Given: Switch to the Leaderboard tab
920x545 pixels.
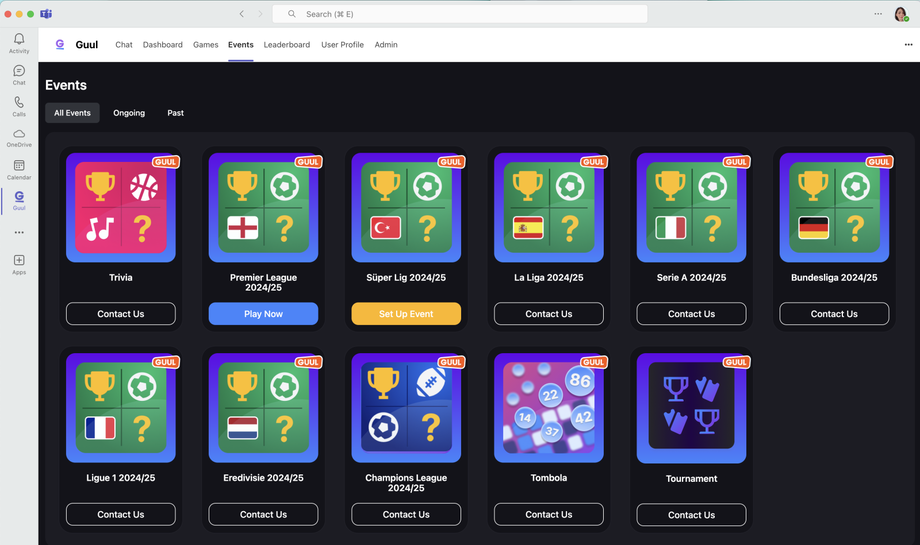Looking at the screenshot, I should 287,45.
